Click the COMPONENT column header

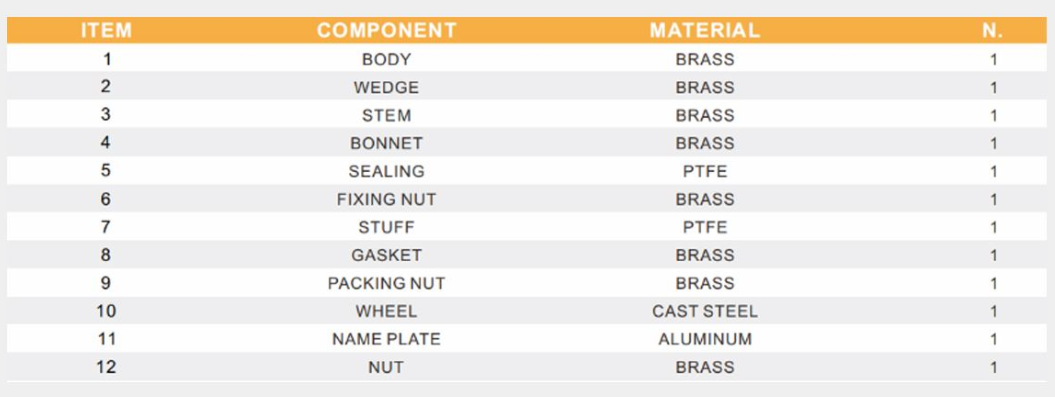pyautogui.click(x=387, y=30)
